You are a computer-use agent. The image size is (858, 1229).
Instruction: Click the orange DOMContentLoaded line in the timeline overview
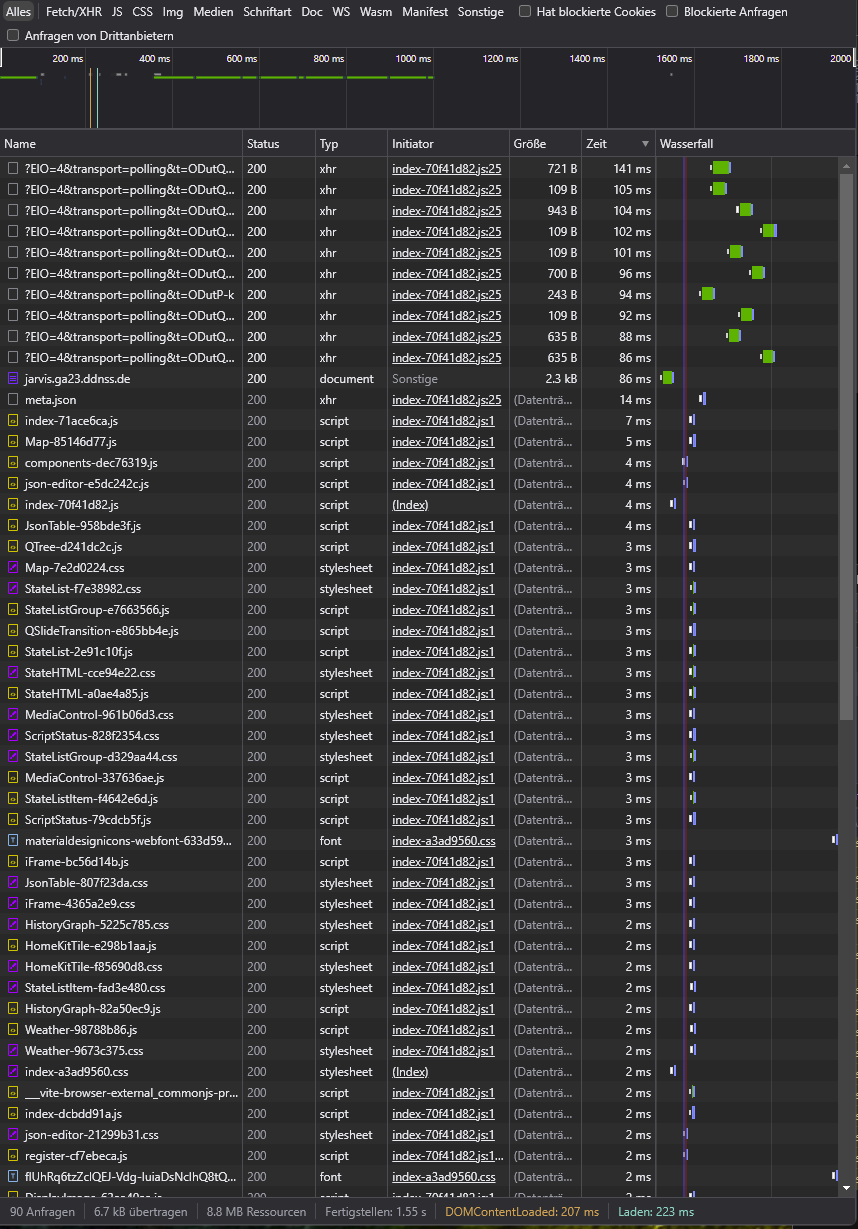(x=90, y=100)
